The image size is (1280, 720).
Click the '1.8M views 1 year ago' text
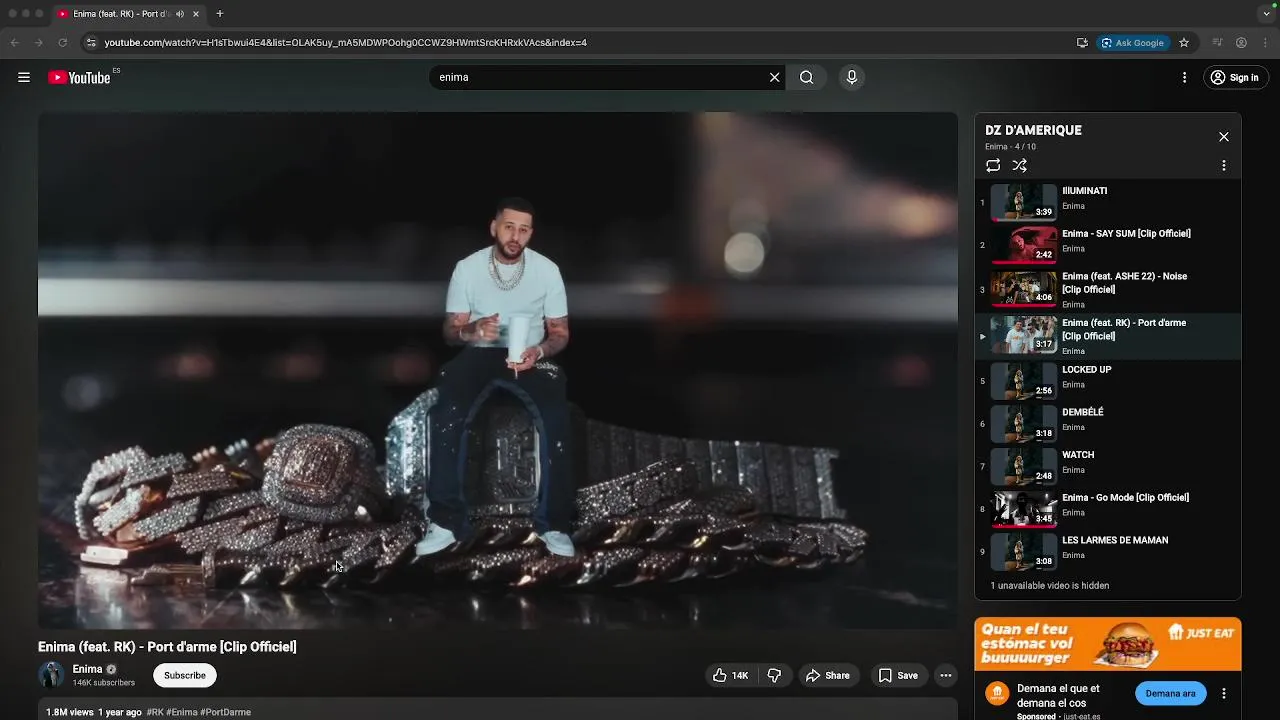[94, 712]
